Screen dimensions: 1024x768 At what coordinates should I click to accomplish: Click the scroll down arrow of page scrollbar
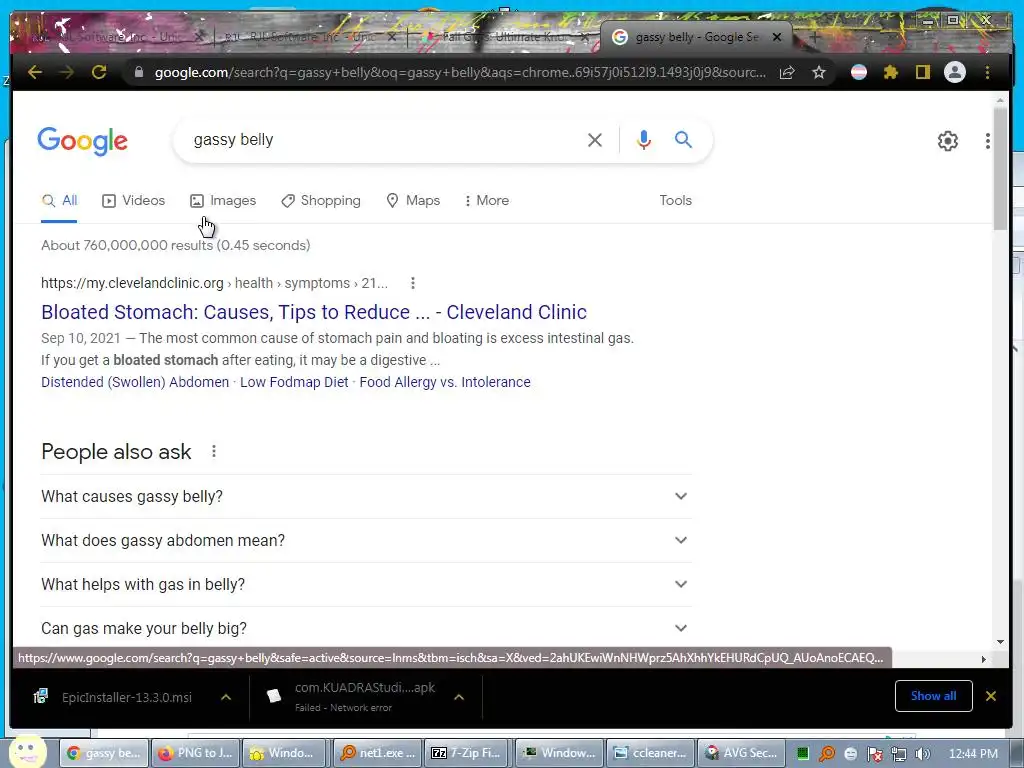coord(1000,642)
